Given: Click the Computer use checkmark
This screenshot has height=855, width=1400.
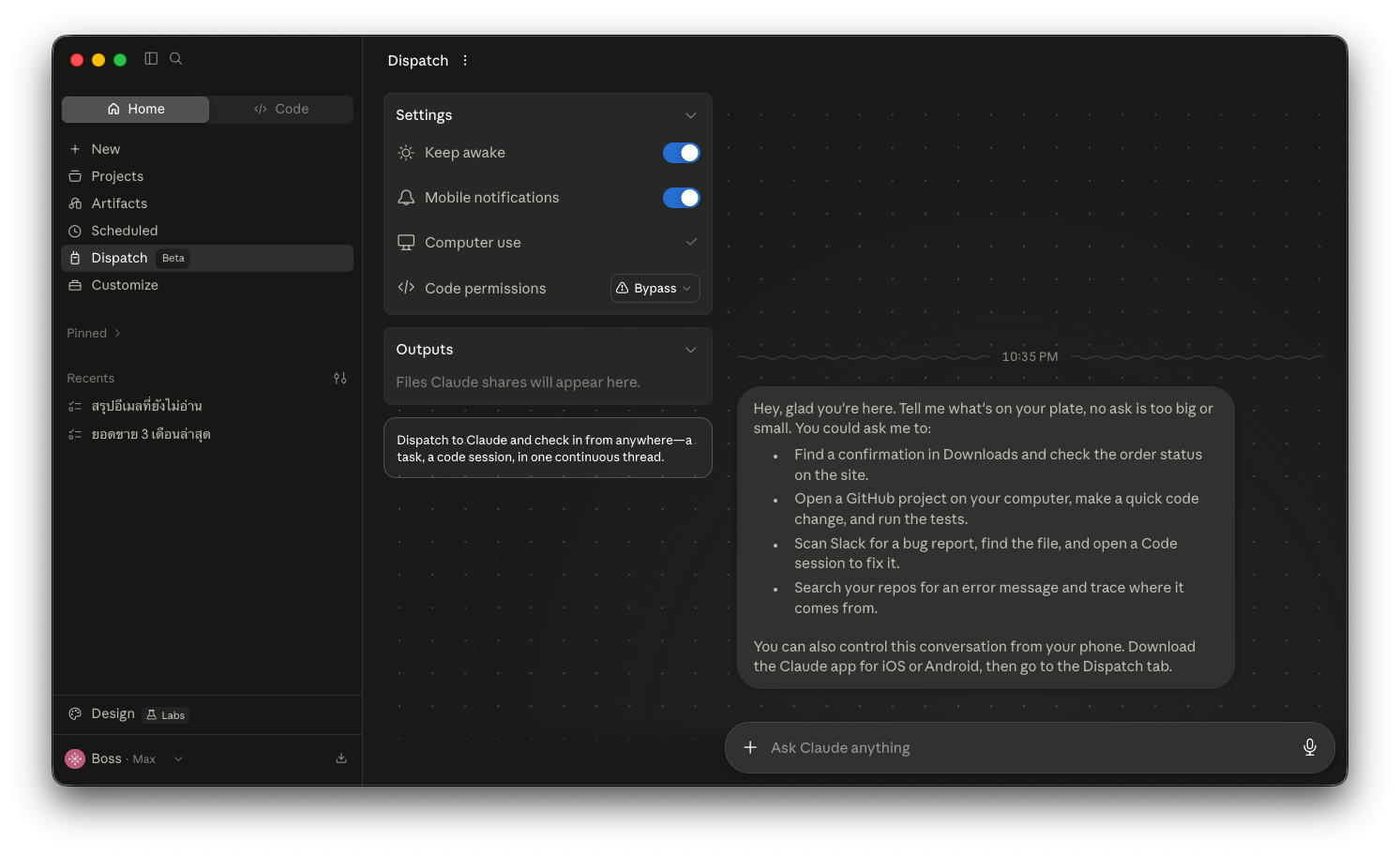Looking at the screenshot, I should click(x=691, y=242).
